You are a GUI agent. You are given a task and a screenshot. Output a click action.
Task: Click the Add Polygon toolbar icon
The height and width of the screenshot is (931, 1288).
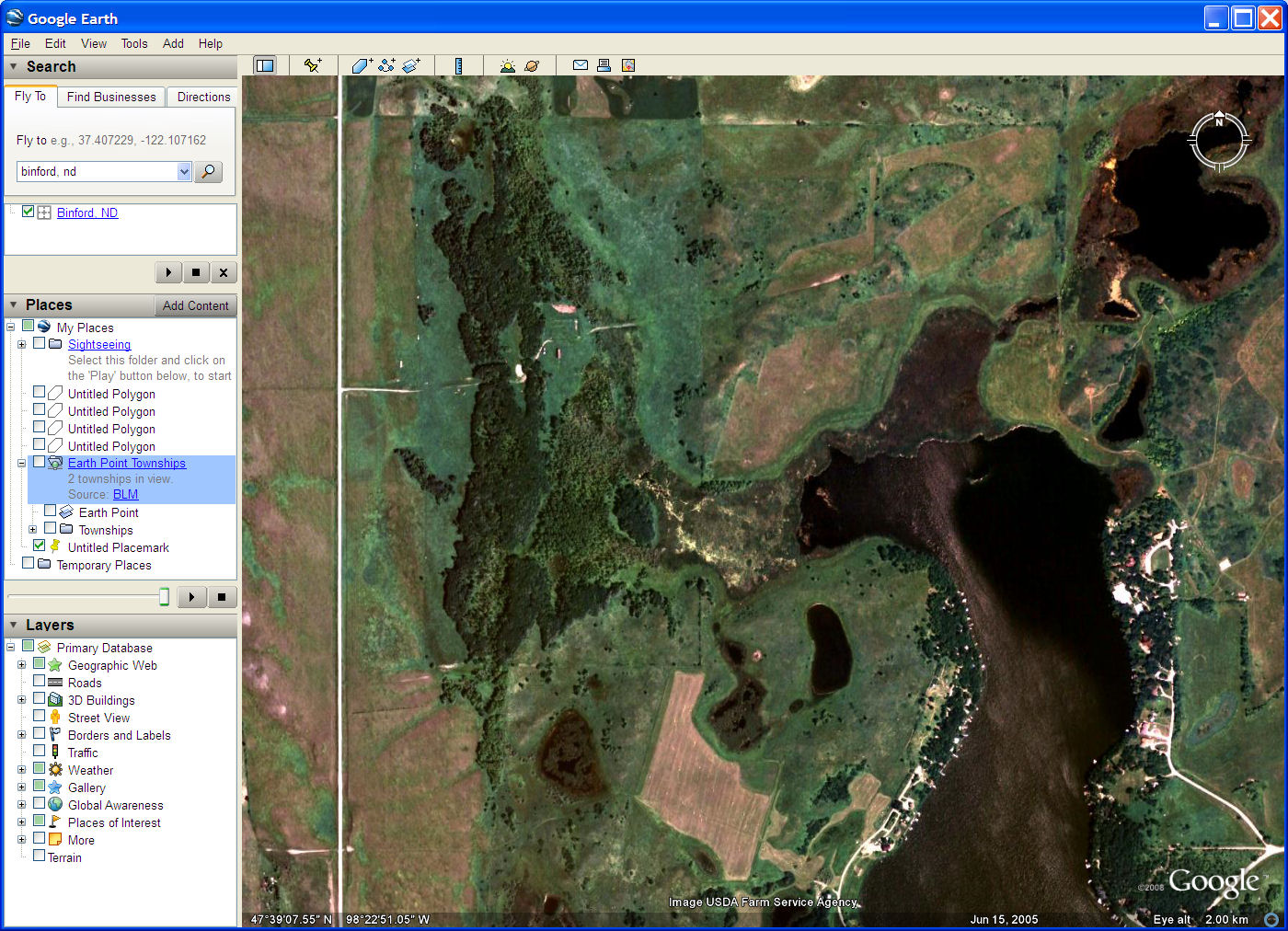pyautogui.click(x=362, y=65)
